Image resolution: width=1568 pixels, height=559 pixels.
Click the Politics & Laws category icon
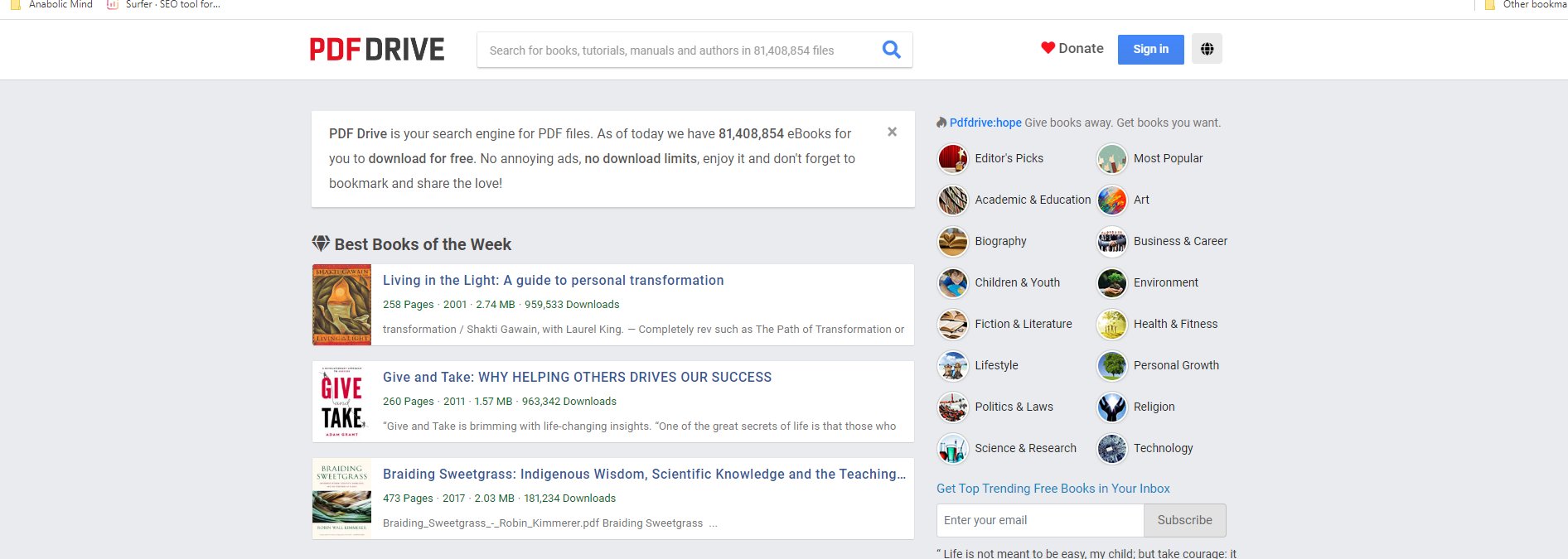[953, 407]
